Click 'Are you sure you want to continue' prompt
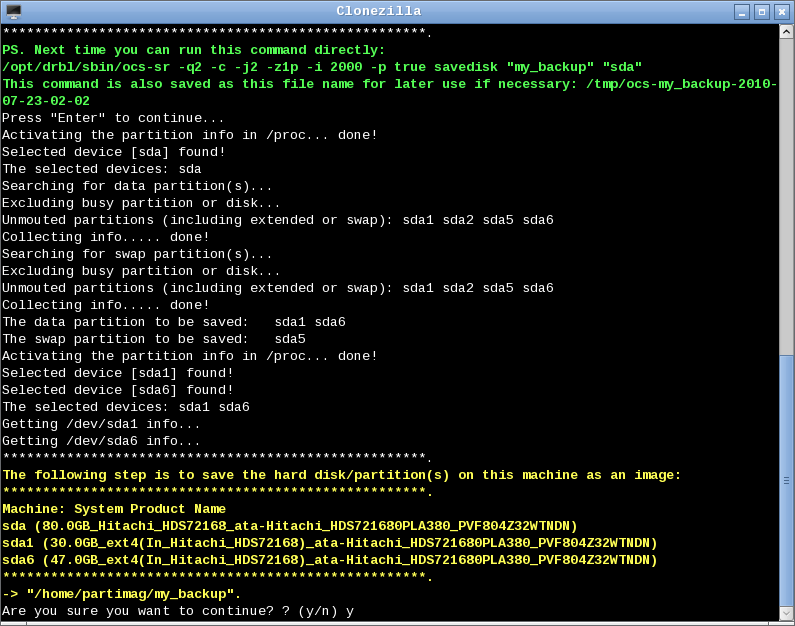 178,611
